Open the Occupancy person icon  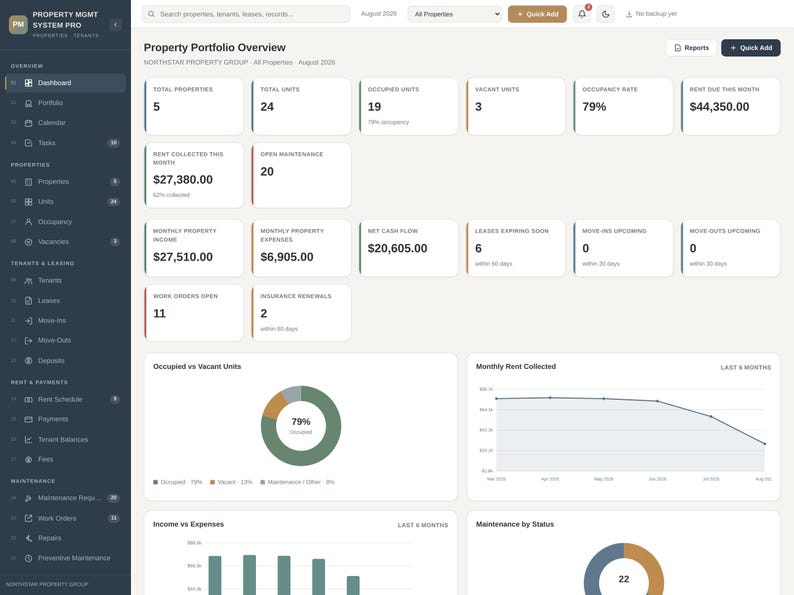coord(28,222)
